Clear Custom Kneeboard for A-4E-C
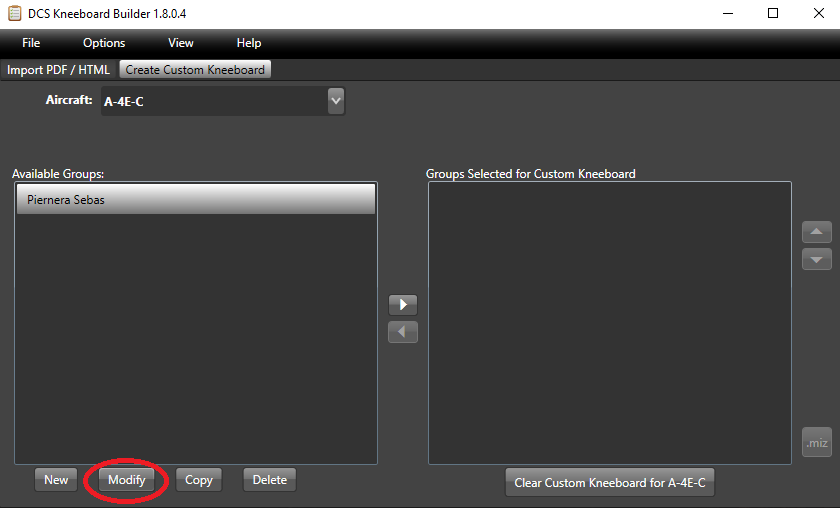 (x=610, y=482)
